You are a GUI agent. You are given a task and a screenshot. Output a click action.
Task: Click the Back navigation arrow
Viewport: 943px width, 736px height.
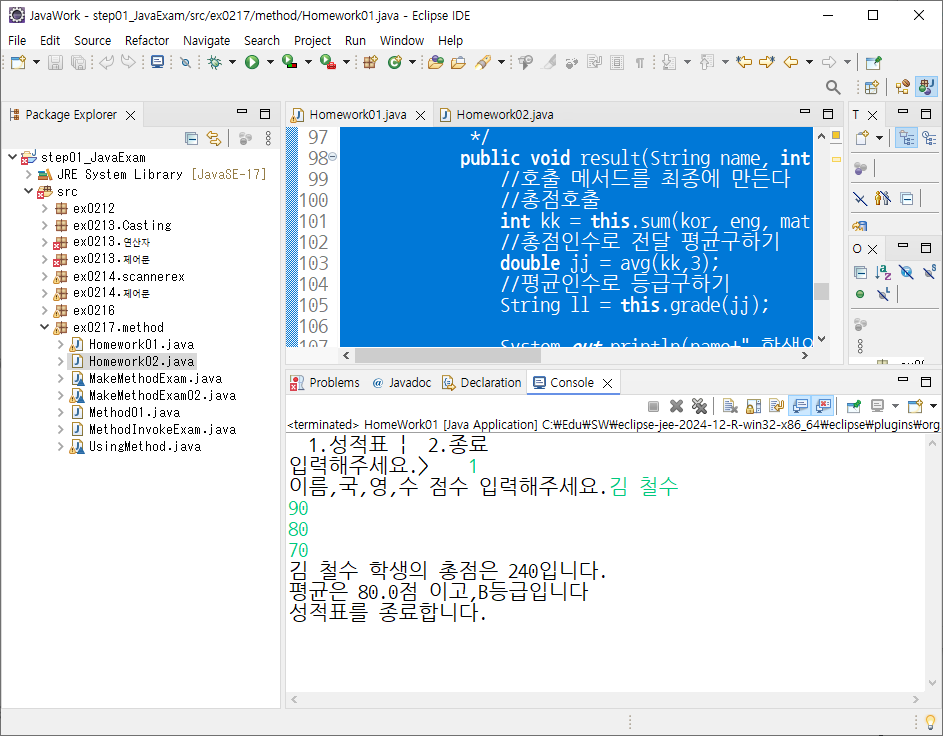point(791,62)
